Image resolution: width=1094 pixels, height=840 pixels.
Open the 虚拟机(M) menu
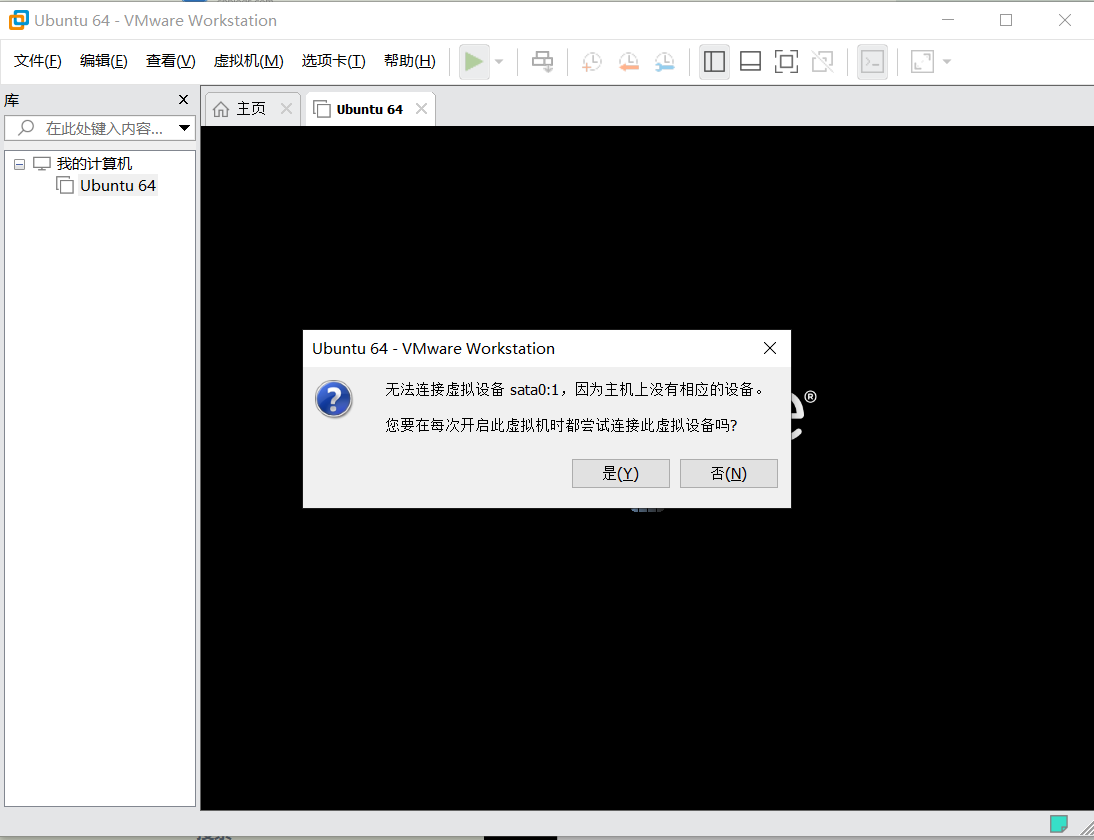248,60
